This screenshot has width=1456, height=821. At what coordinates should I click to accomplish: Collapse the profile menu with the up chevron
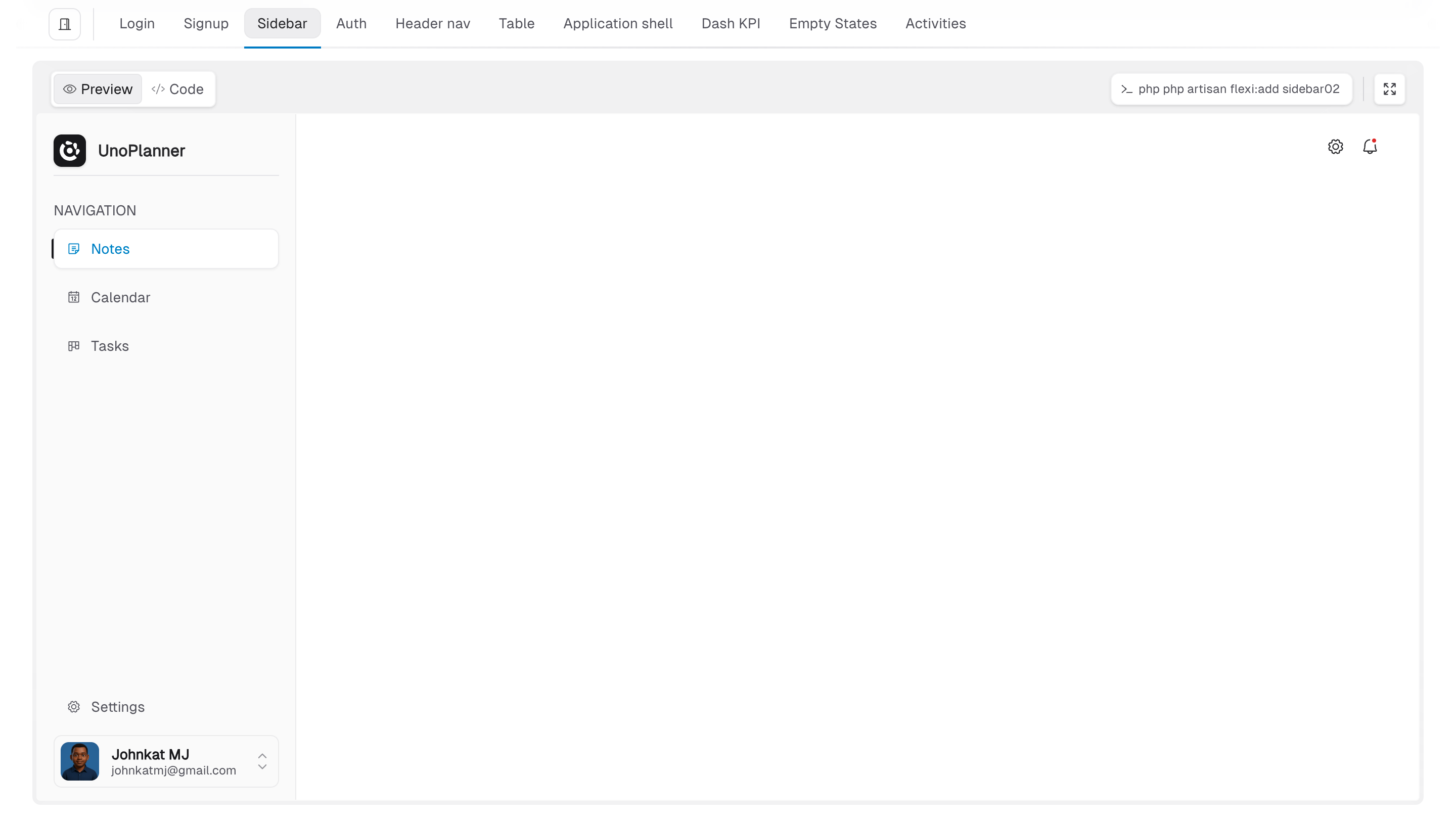pos(262,755)
